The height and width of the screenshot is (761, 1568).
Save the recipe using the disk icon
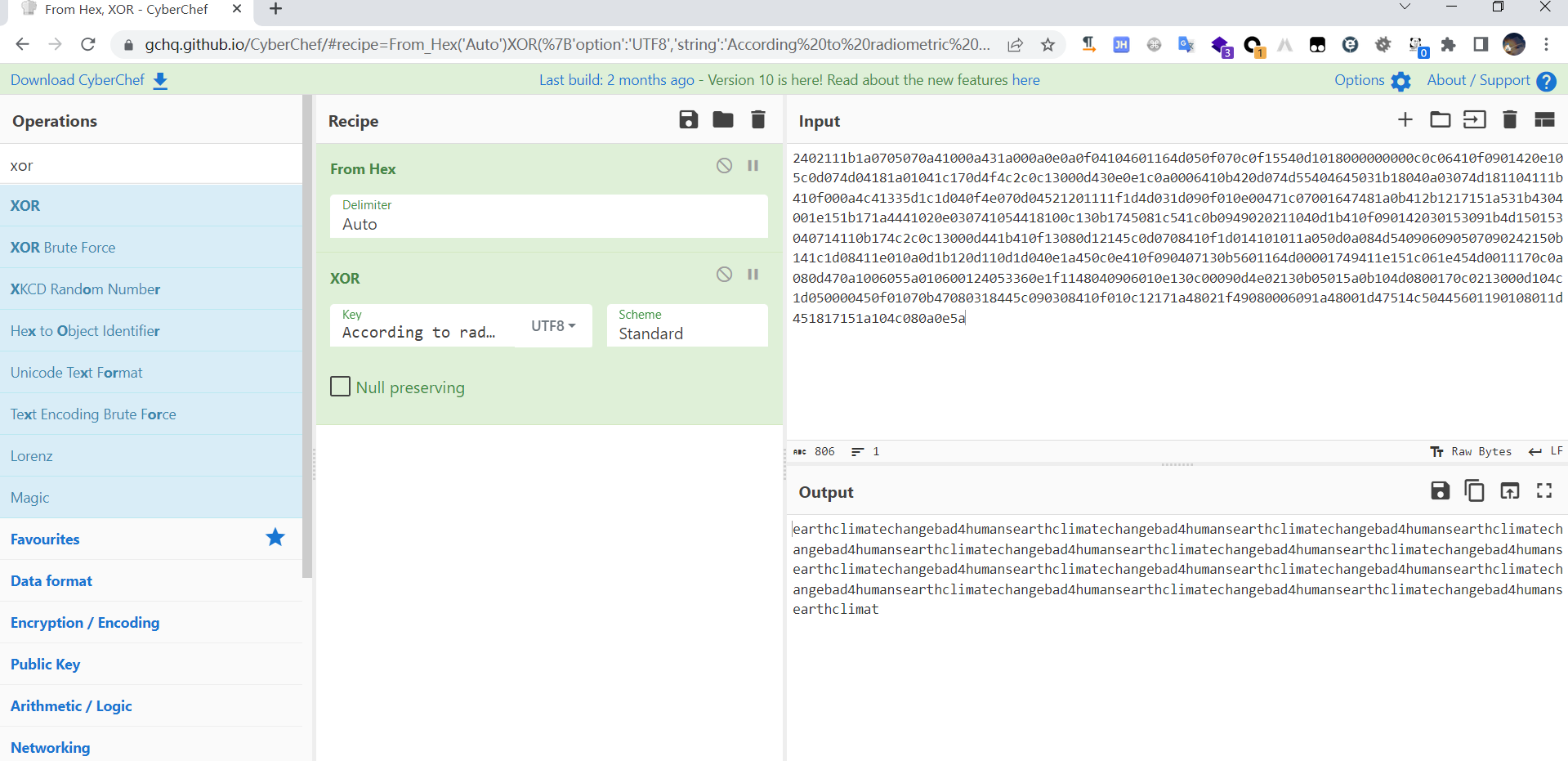(688, 120)
